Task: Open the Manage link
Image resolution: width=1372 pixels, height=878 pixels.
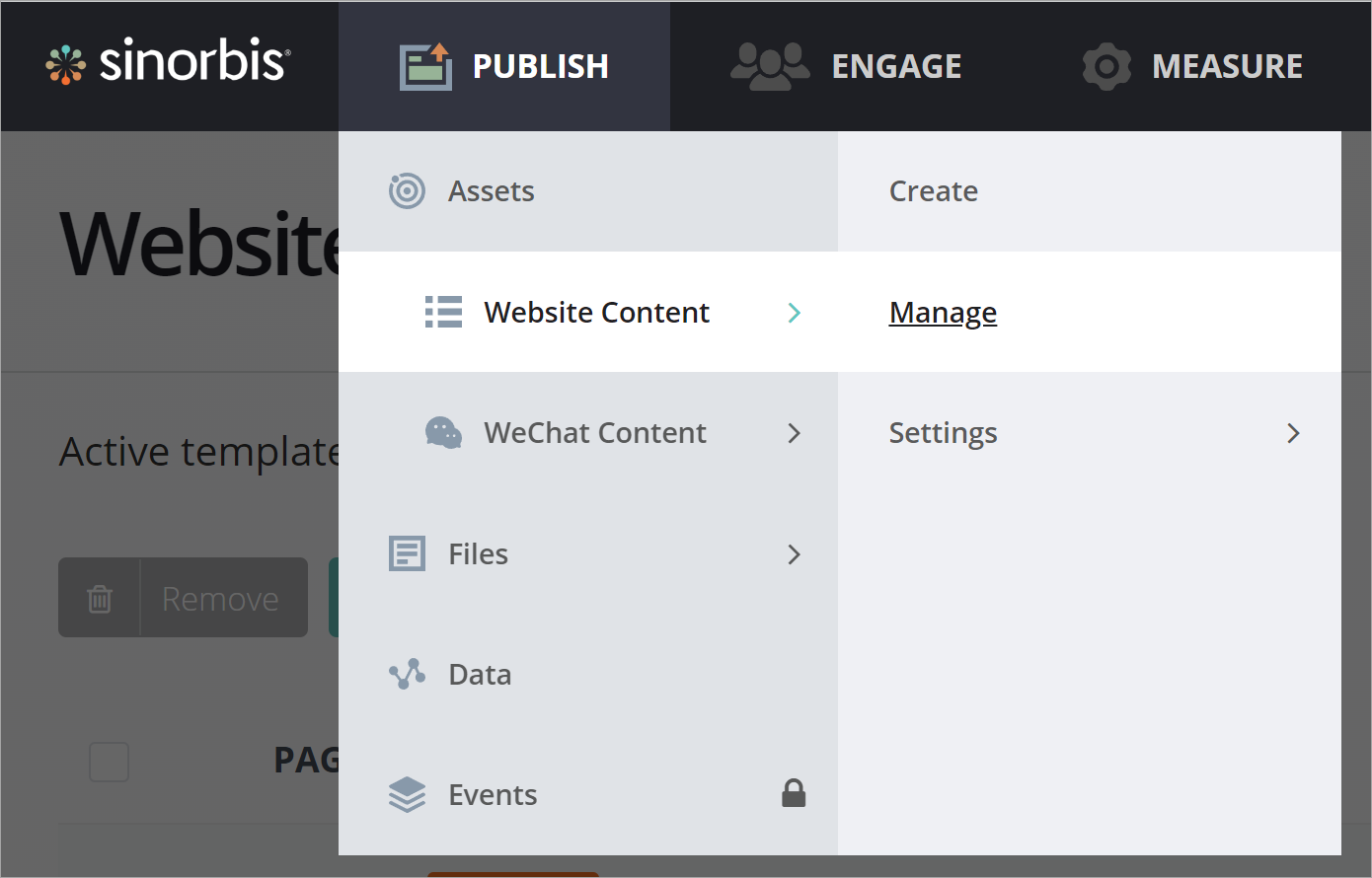Action: click(943, 313)
